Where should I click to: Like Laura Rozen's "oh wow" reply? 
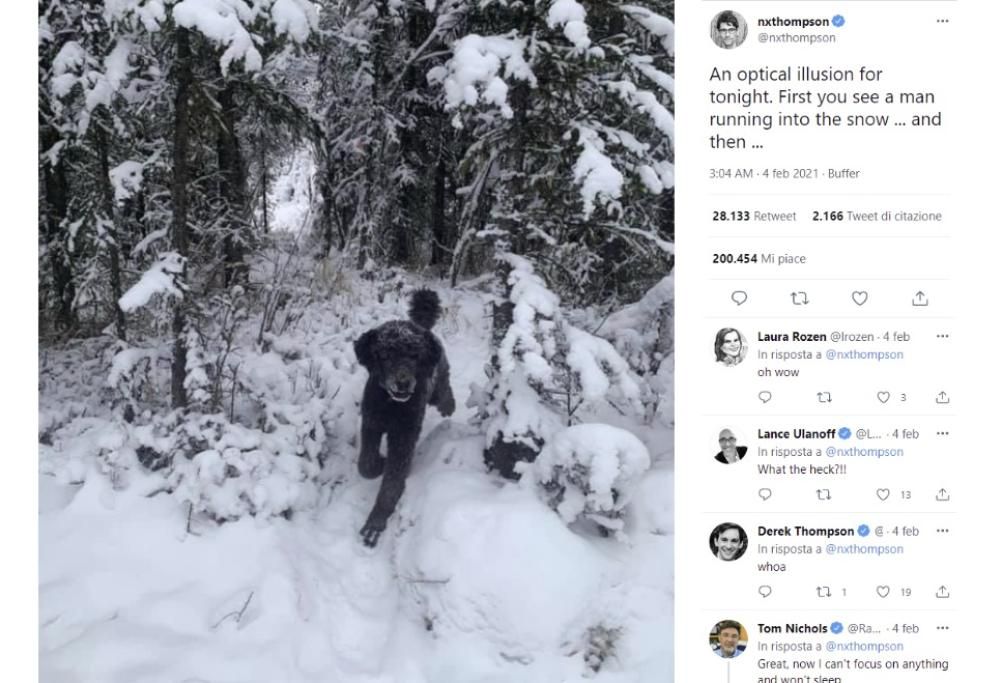click(883, 397)
